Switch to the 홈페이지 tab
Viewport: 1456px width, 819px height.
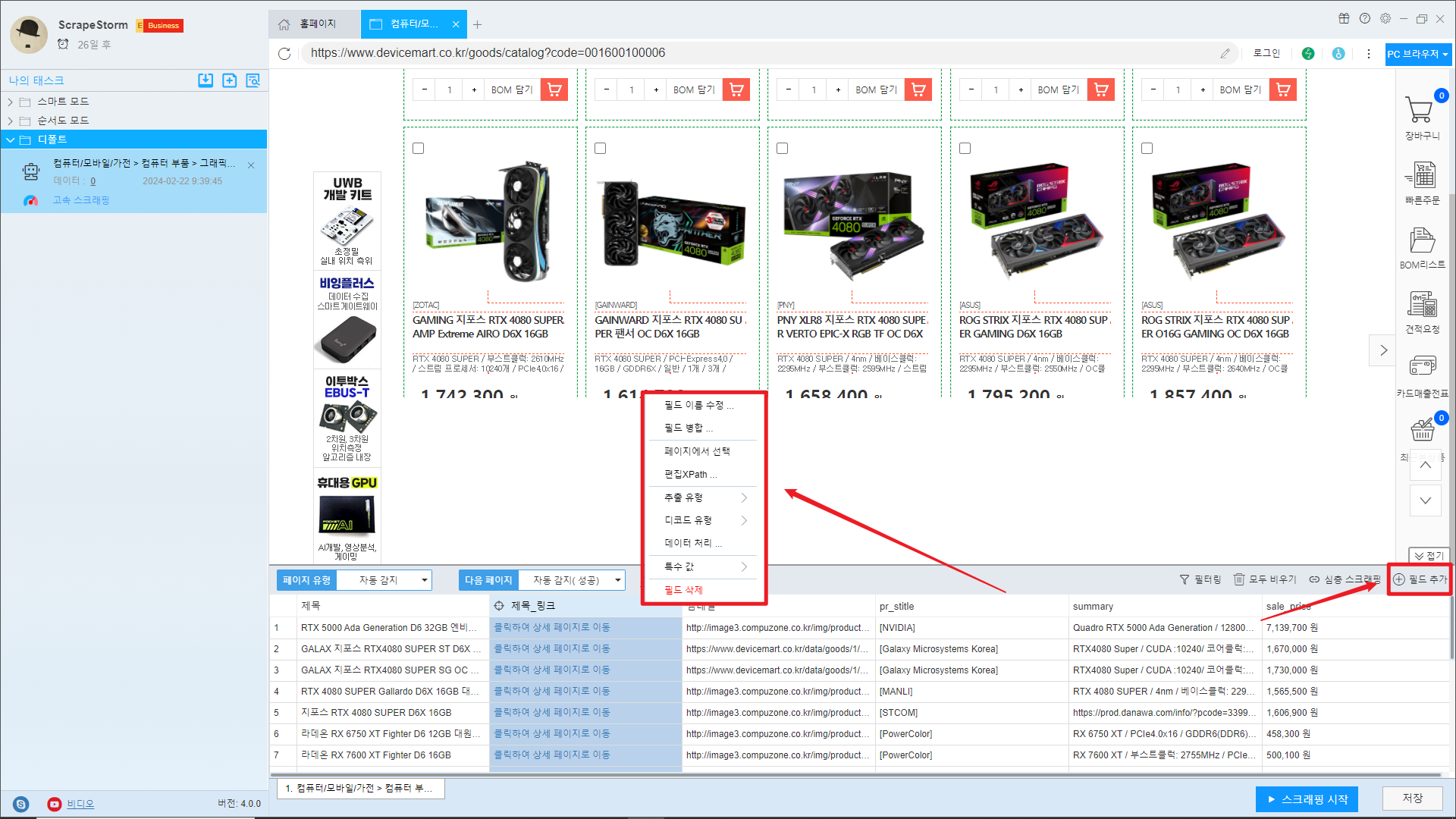point(314,24)
